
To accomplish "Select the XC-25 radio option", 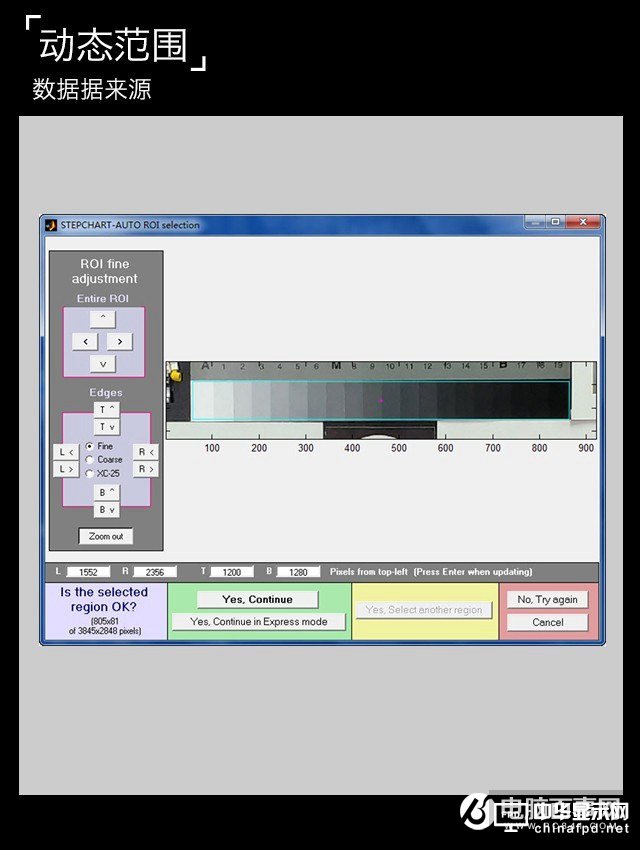I will (90, 473).
